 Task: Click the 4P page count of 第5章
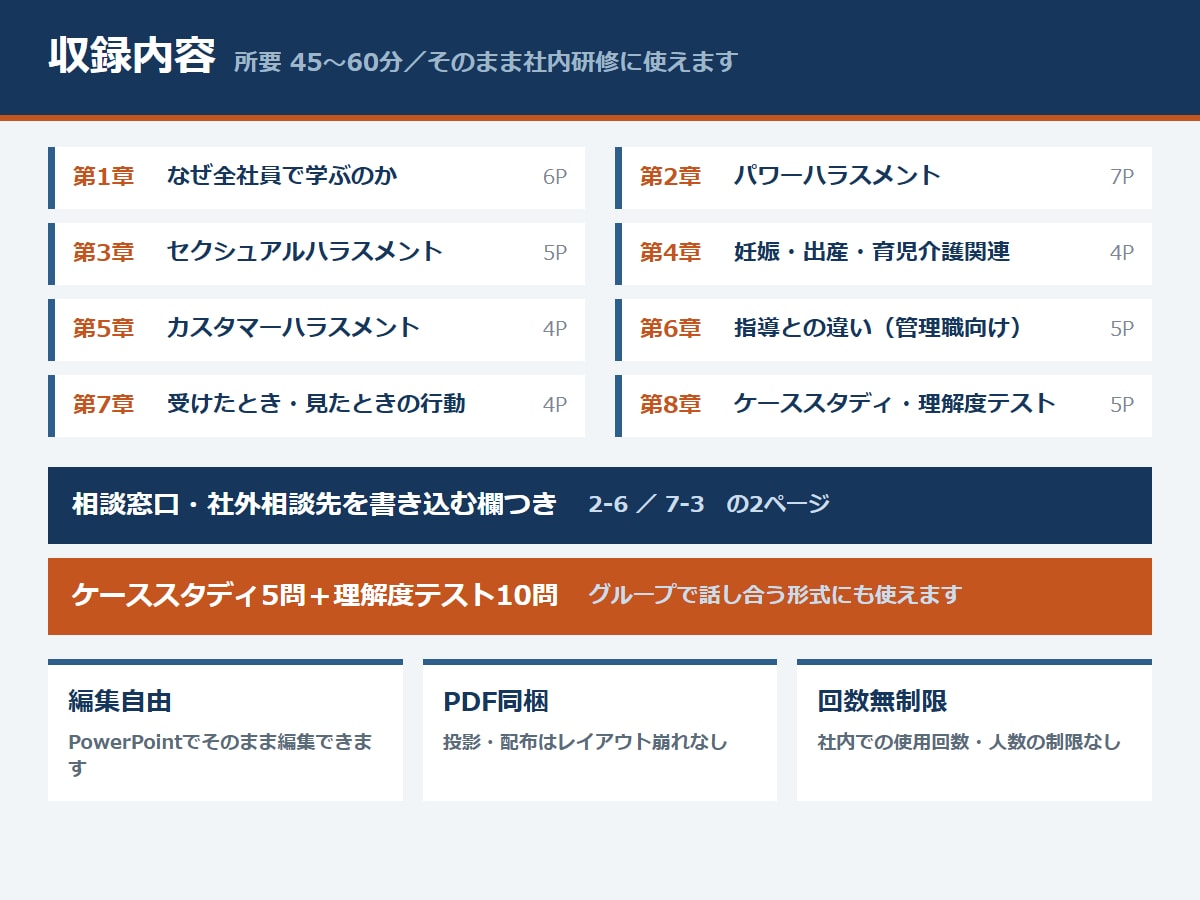pos(555,329)
